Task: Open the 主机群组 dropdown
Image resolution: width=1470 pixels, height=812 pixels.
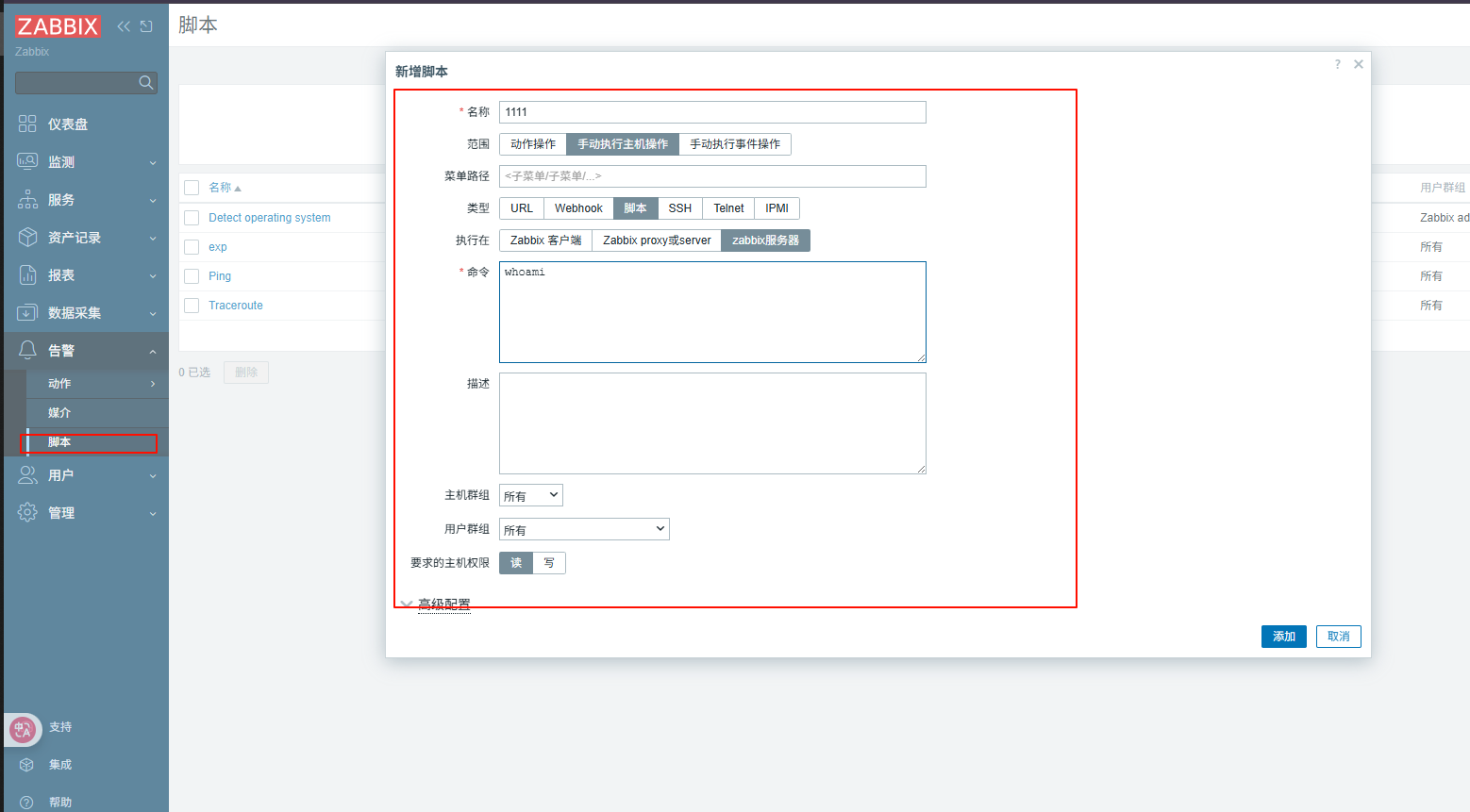Action: pyautogui.click(x=531, y=496)
